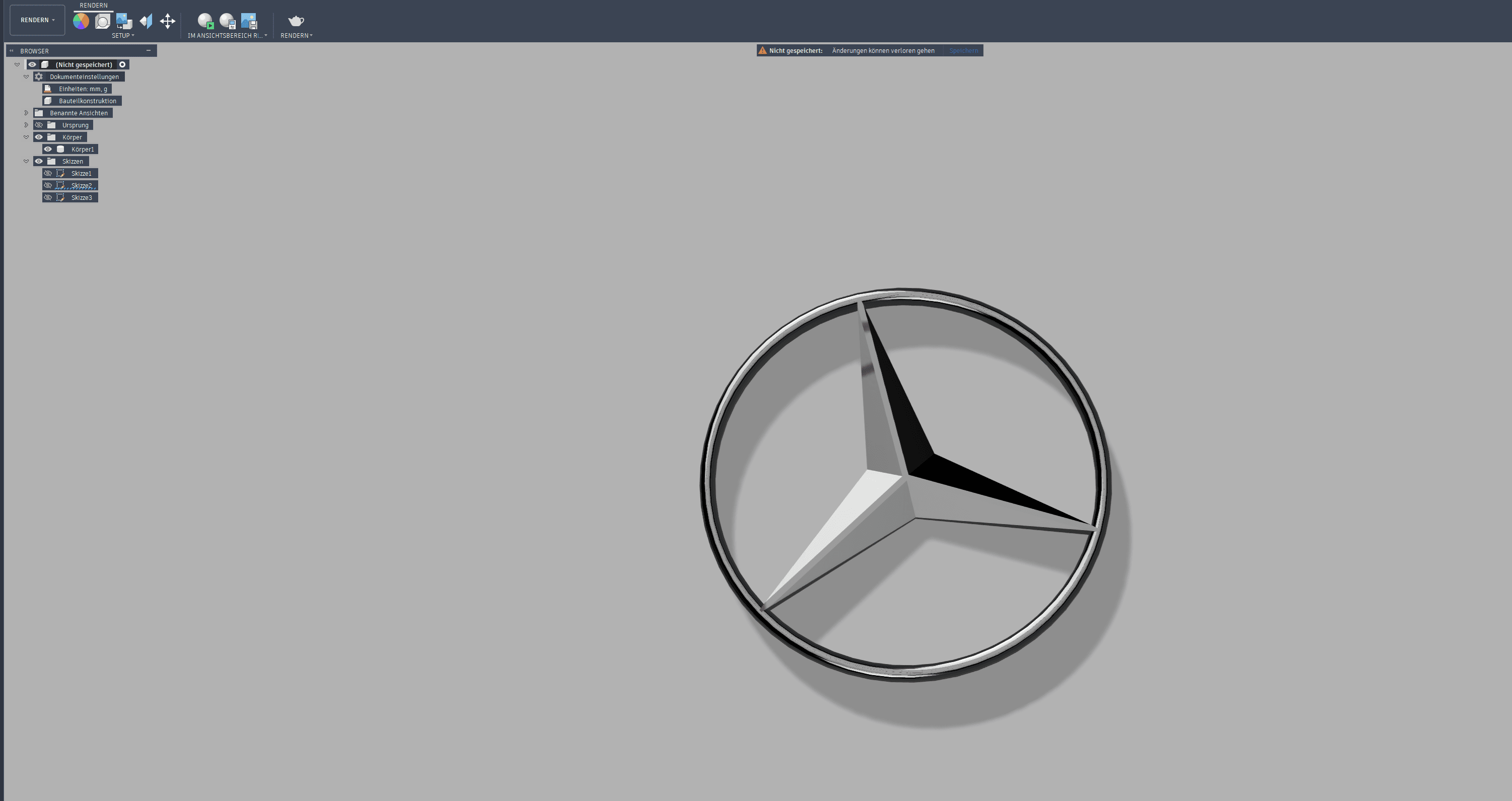Screen dimensions: 1512x801
Task: Click the cylinder body icon of Körper1
Action: point(60,149)
